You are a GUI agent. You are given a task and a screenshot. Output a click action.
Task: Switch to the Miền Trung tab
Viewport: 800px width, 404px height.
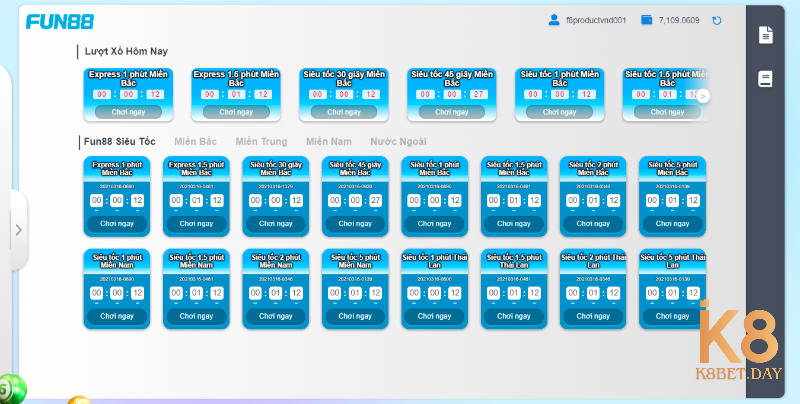click(x=259, y=142)
